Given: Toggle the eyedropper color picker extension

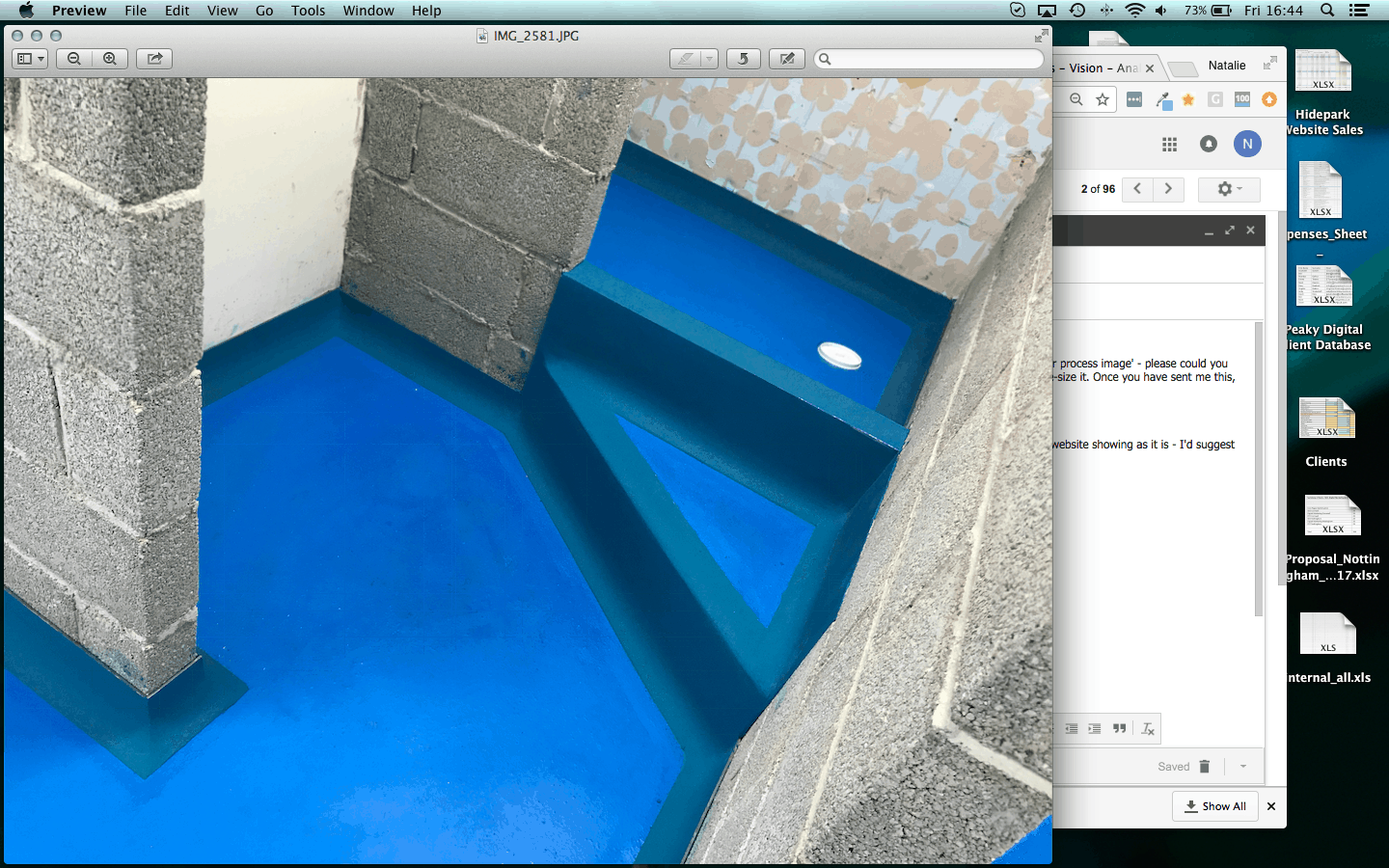Looking at the screenshot, I should [x=1163, y=100].
